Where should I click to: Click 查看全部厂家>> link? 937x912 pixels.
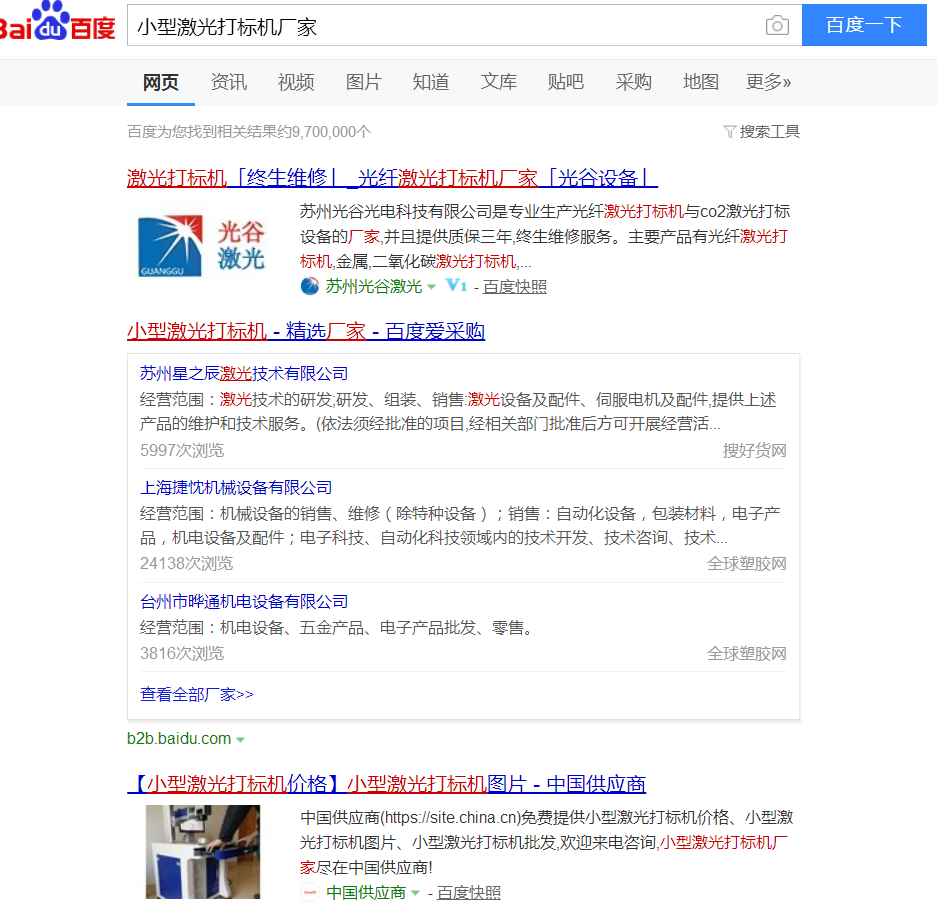click(197, 694)
